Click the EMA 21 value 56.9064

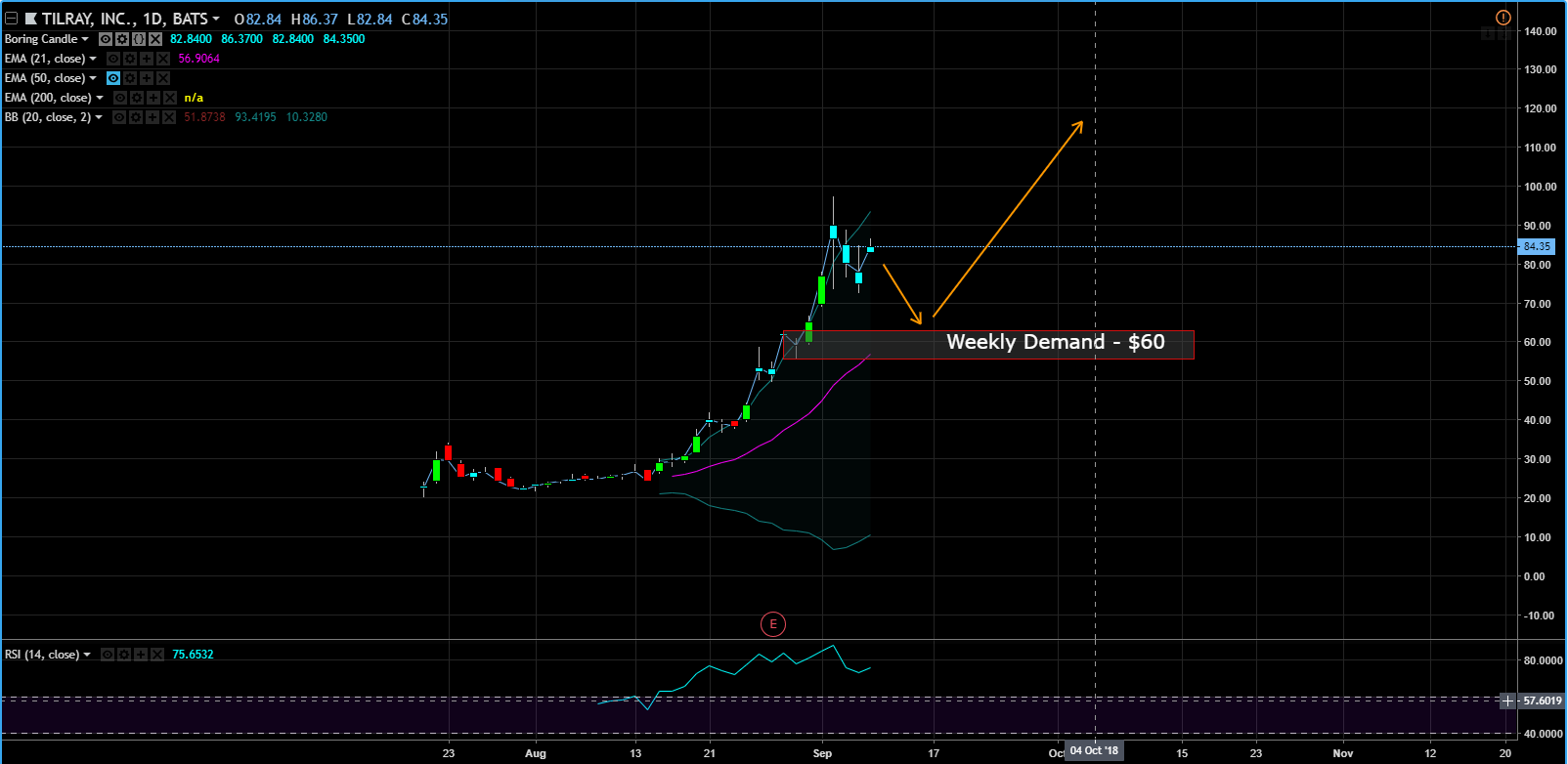tap(199, 59)
